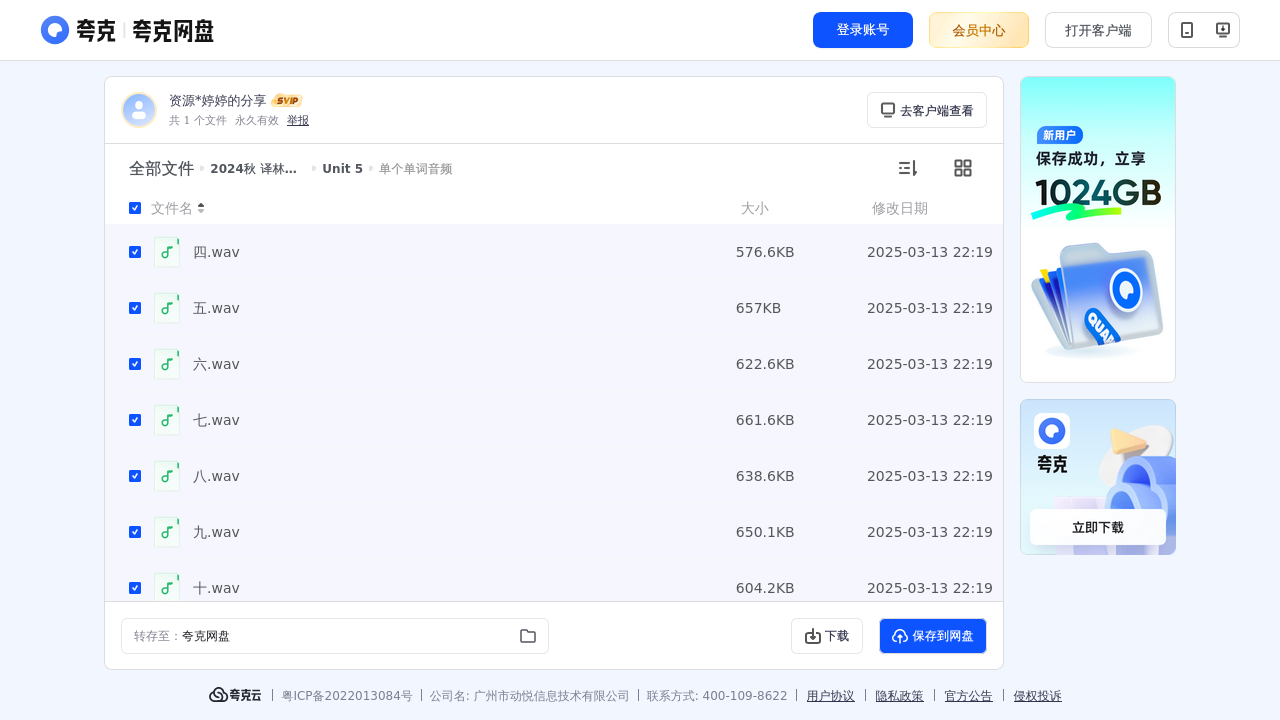Open the 用户协议 link

click(831, 696)
